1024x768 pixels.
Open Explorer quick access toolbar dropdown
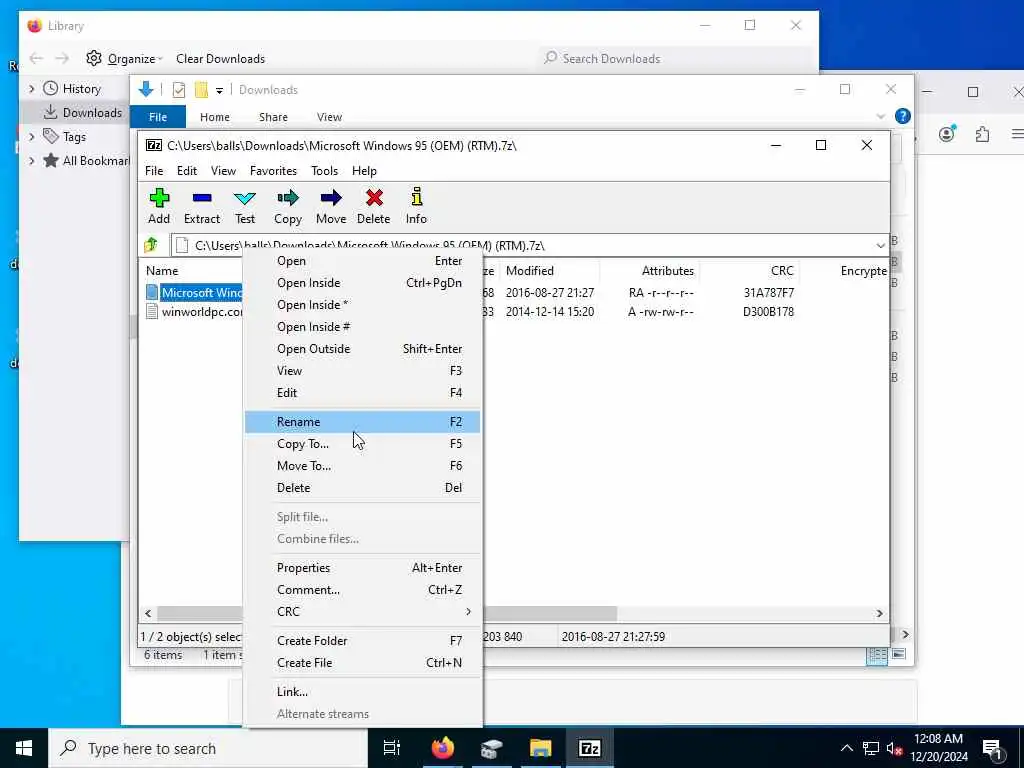point(219,90)
